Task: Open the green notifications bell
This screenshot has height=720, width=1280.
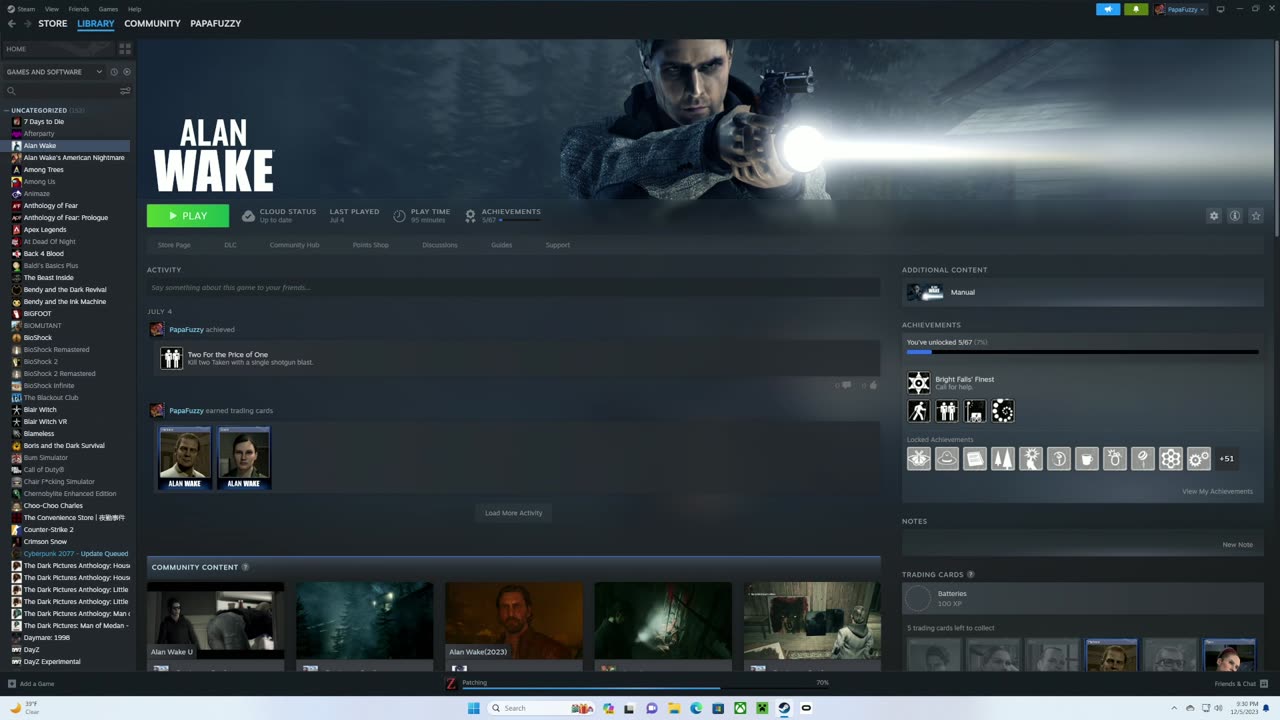Action: click(1136, 9)
